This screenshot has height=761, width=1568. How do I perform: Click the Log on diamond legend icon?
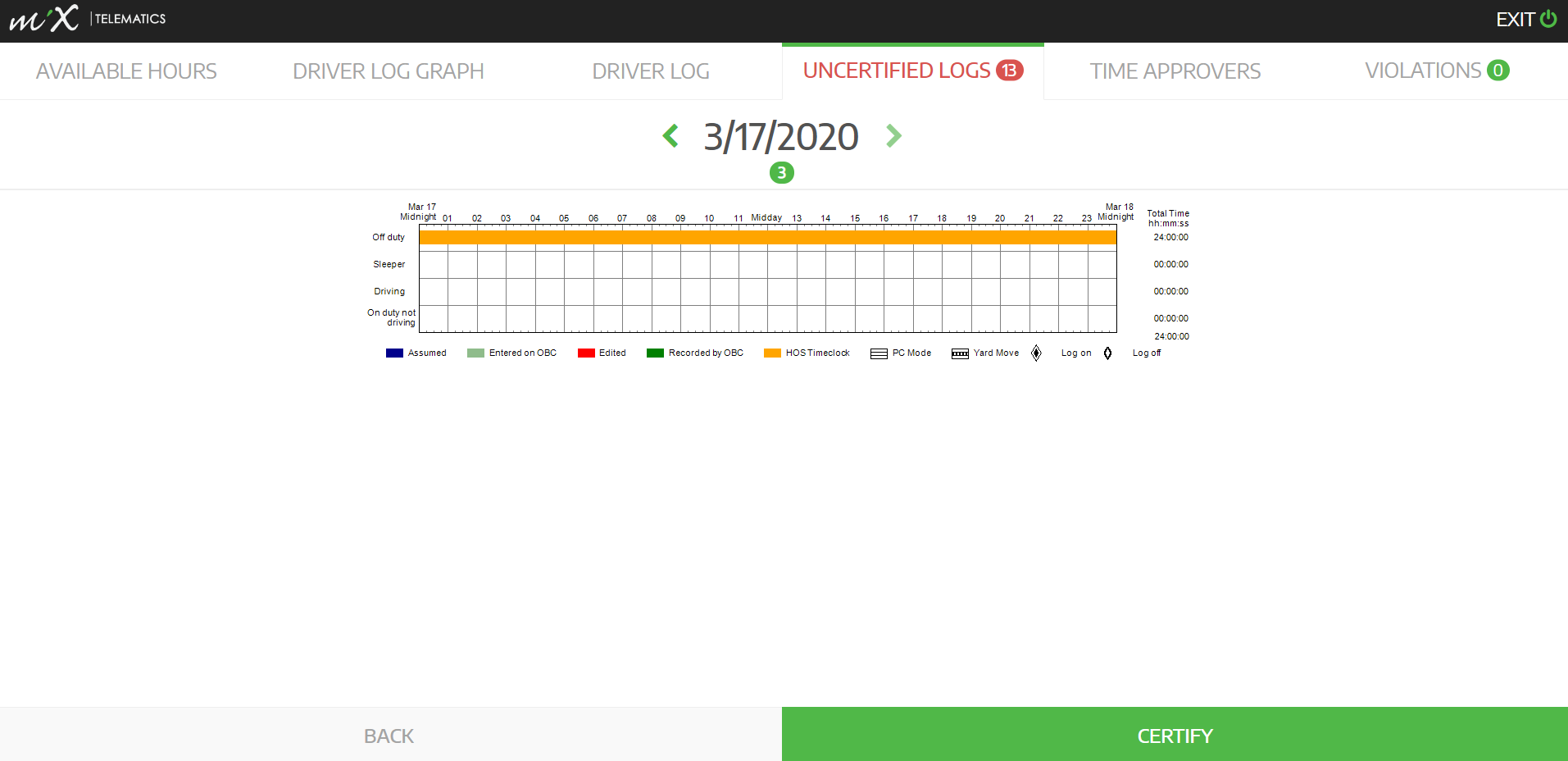(1036, 353)
